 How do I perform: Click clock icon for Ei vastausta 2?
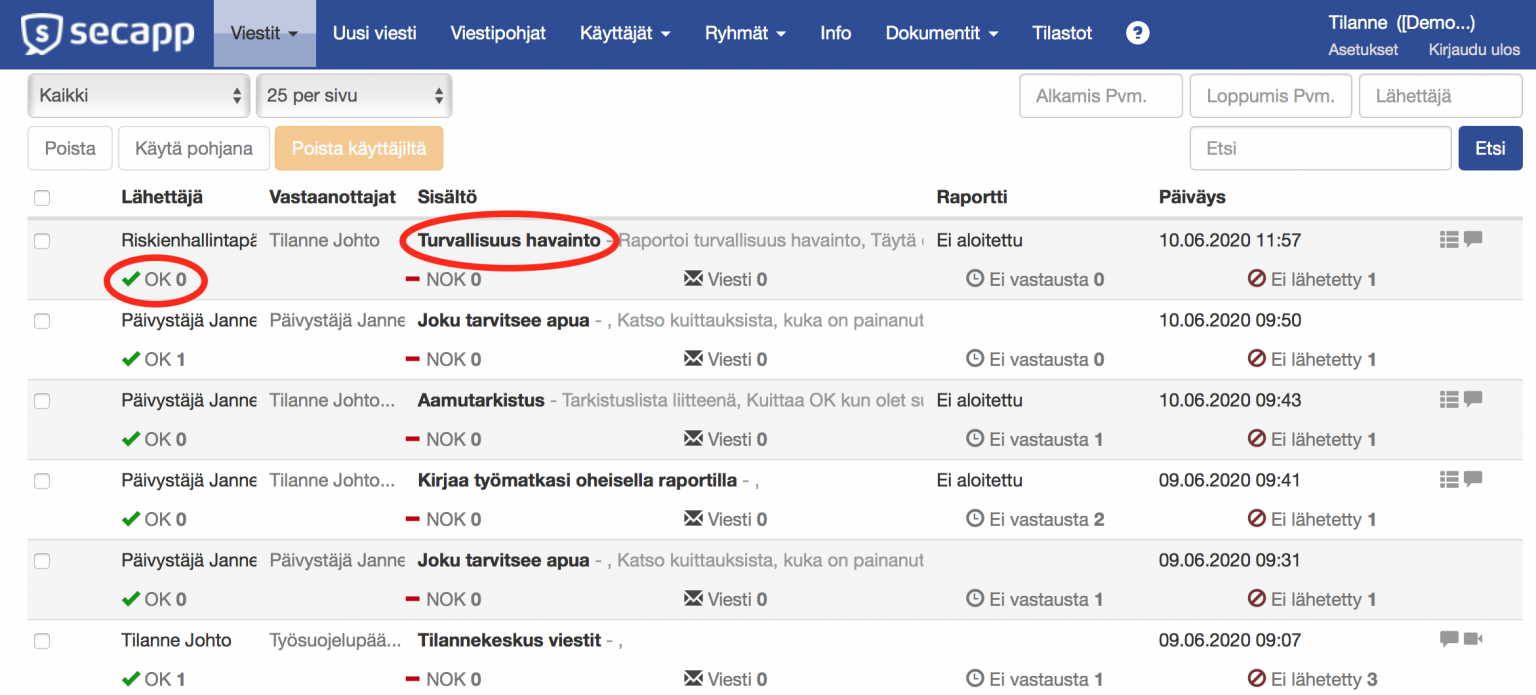pos(975,519)
